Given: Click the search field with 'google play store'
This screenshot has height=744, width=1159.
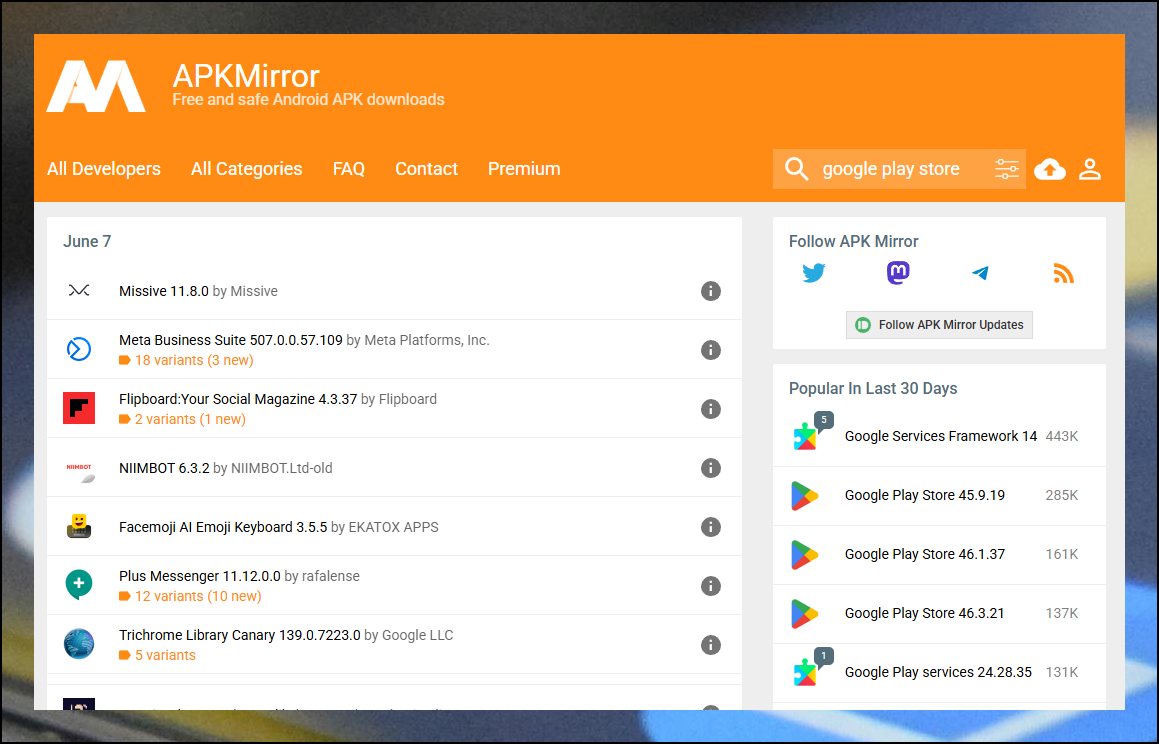Looking at the screenshot, I should (900, 169).
